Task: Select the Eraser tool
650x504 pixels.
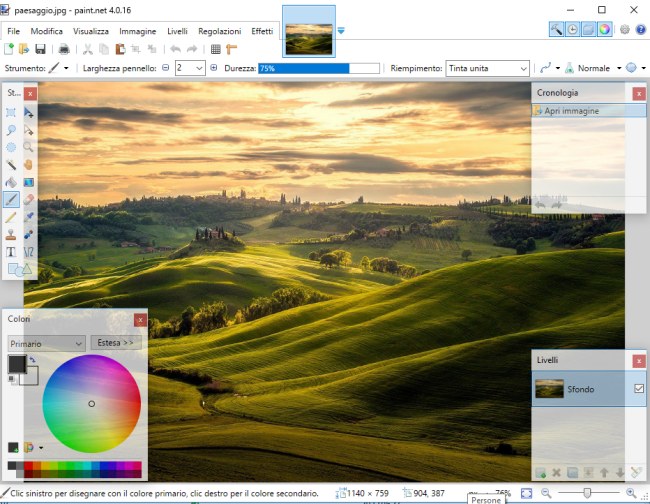Action: point(28,199)
